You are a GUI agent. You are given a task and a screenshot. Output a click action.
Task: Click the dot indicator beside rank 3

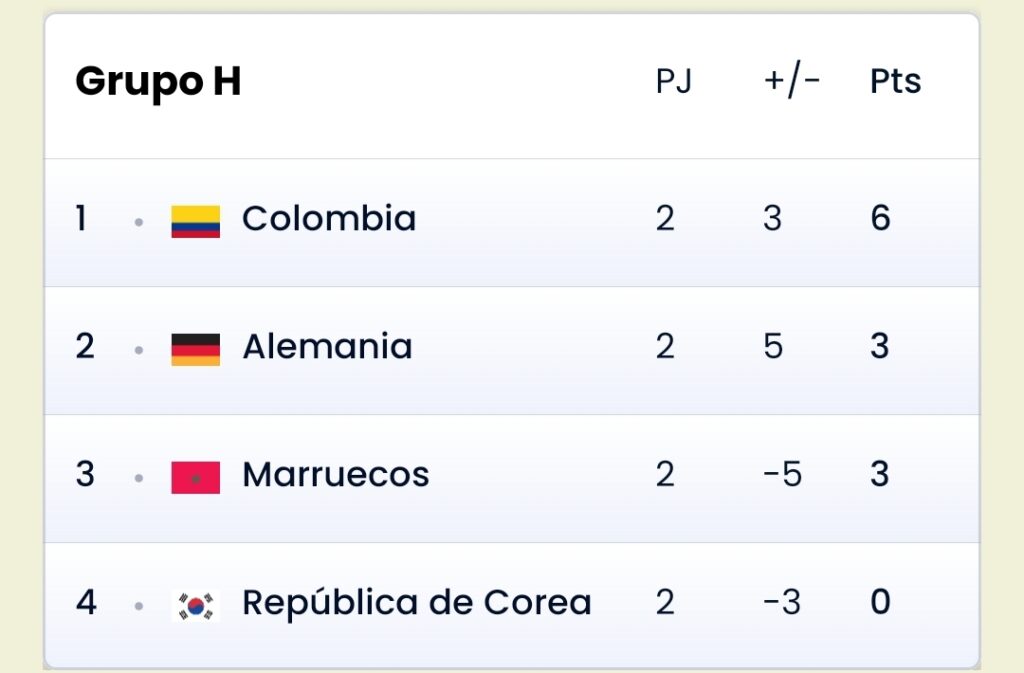tap(138, 478)
